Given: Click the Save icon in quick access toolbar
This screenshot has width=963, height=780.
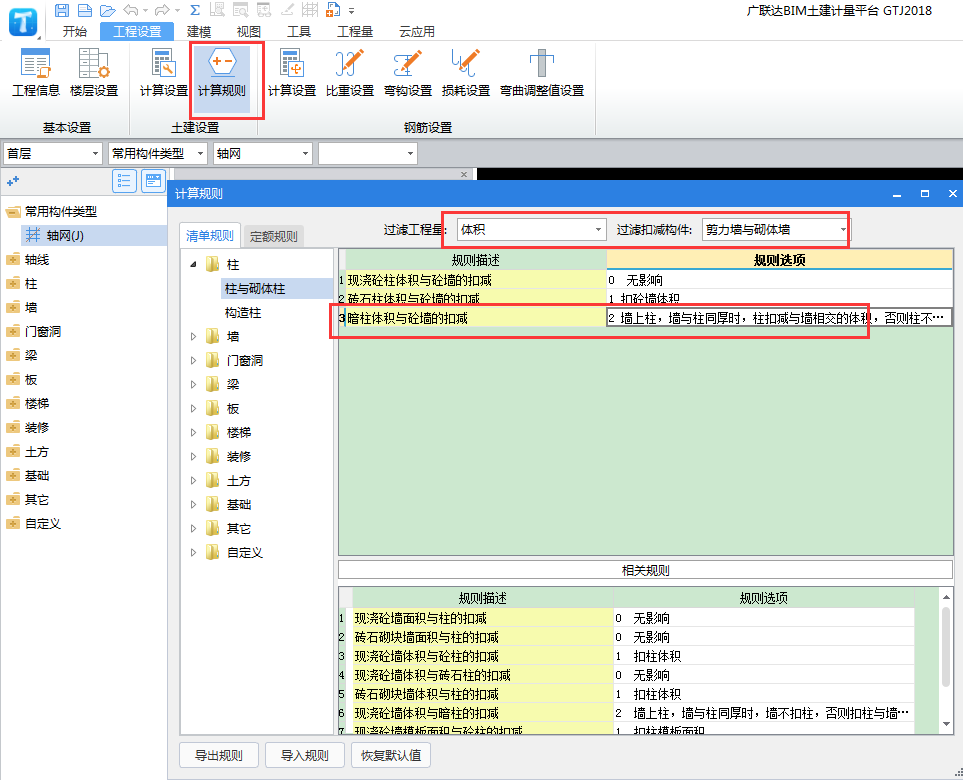Looking at the screenshot, I should pos(62,10).
